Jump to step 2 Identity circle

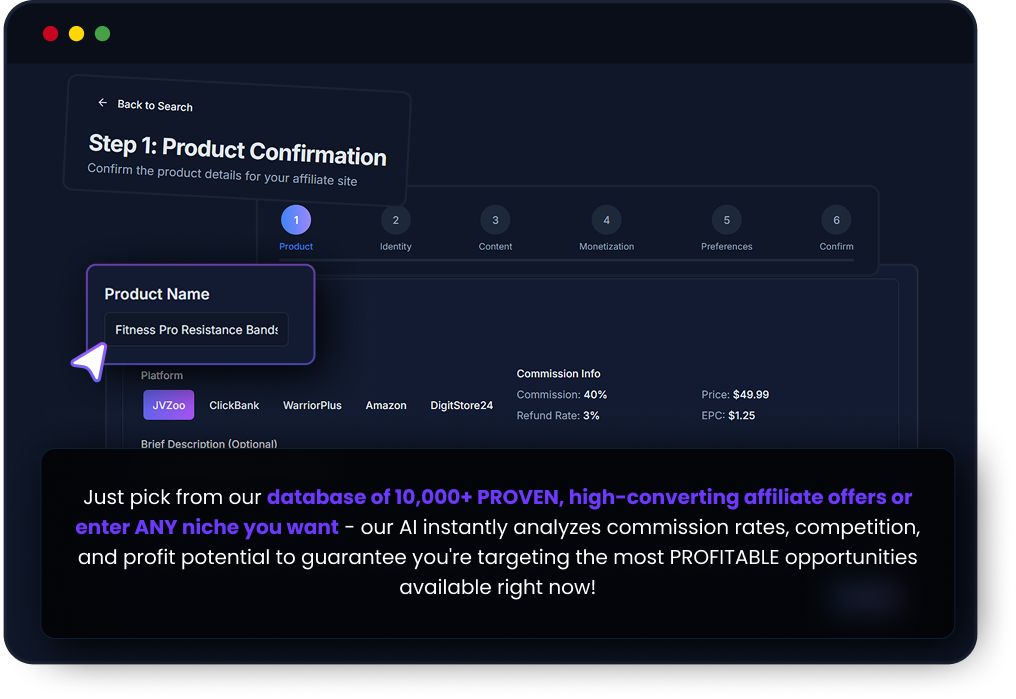click(396, 220)
